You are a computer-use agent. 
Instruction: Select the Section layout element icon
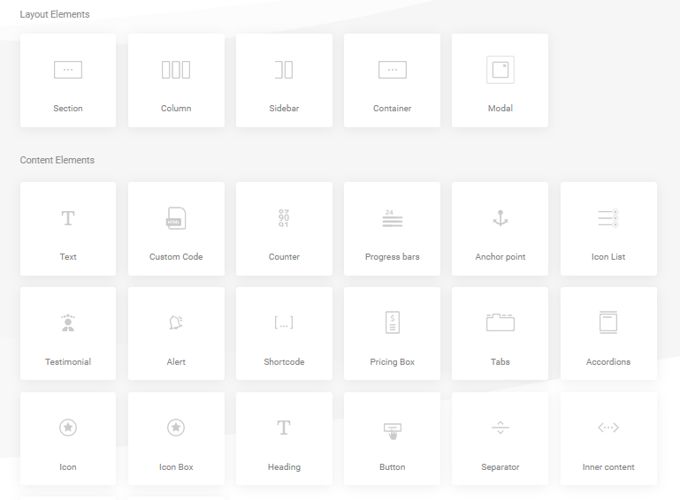[x=68, y=70]
